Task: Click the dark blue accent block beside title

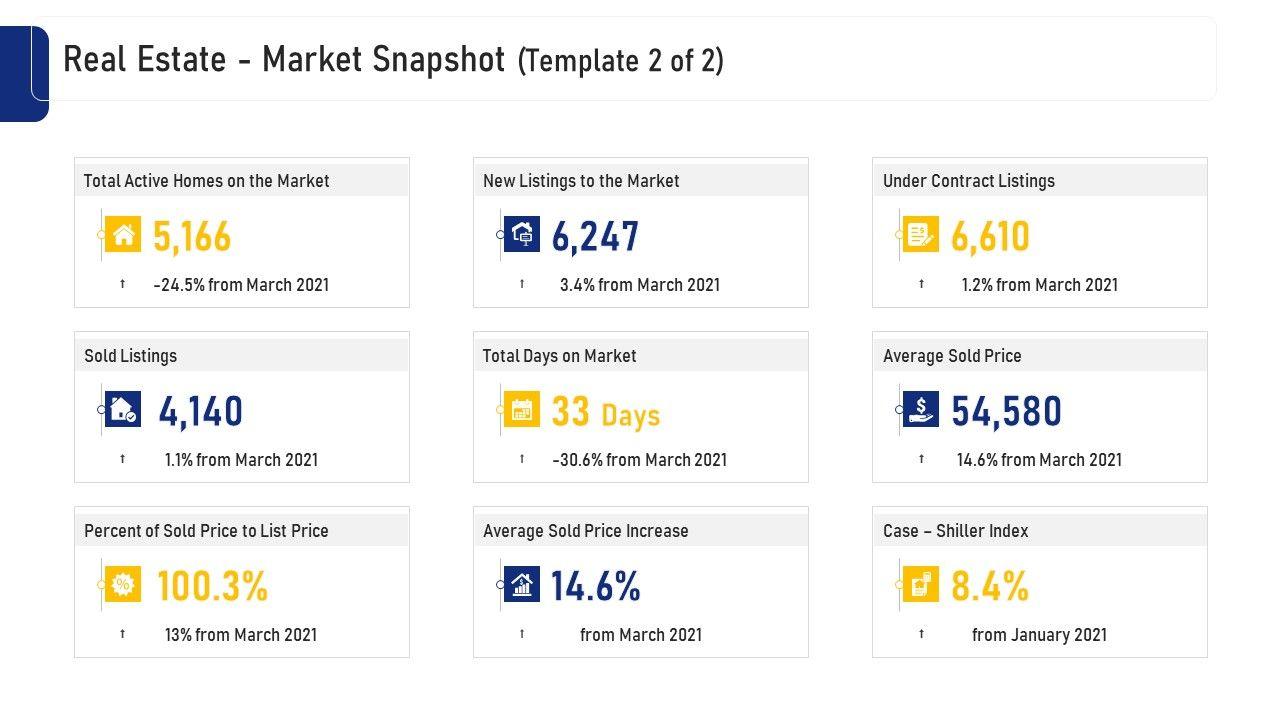Action: coord(22,73)
